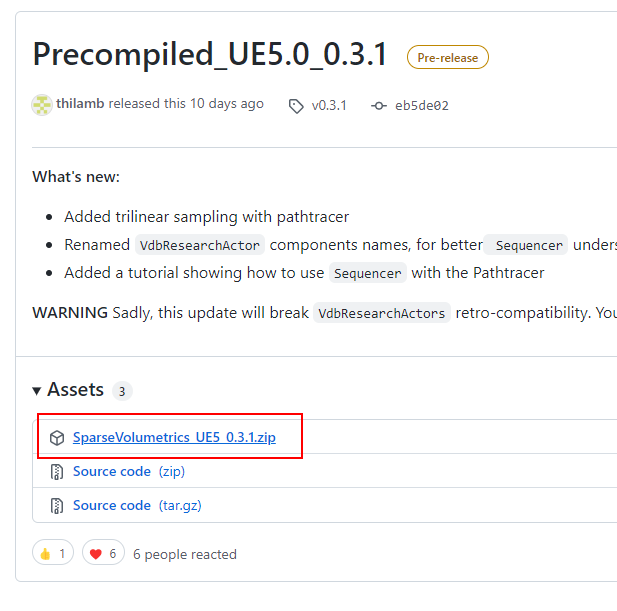
Task: Click the package icon for SparseVolumetrics zip
Action: [x=57, y=438]
